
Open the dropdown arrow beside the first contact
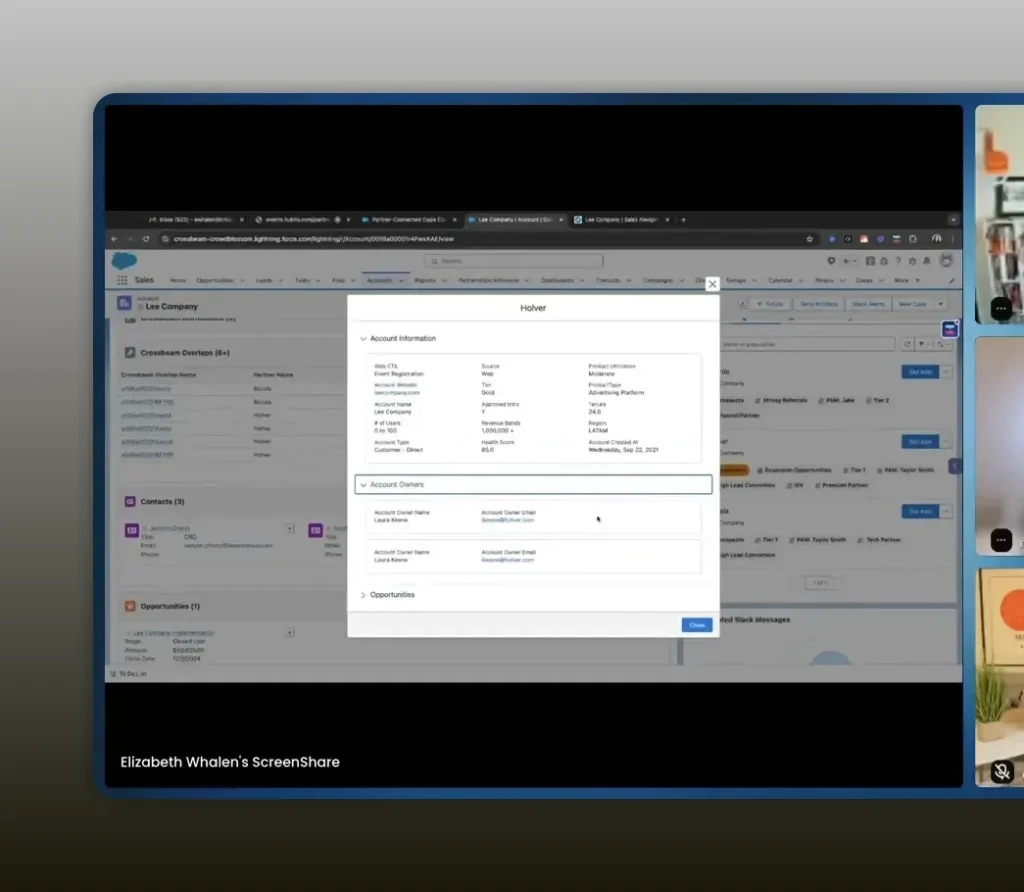click(290, 528)
